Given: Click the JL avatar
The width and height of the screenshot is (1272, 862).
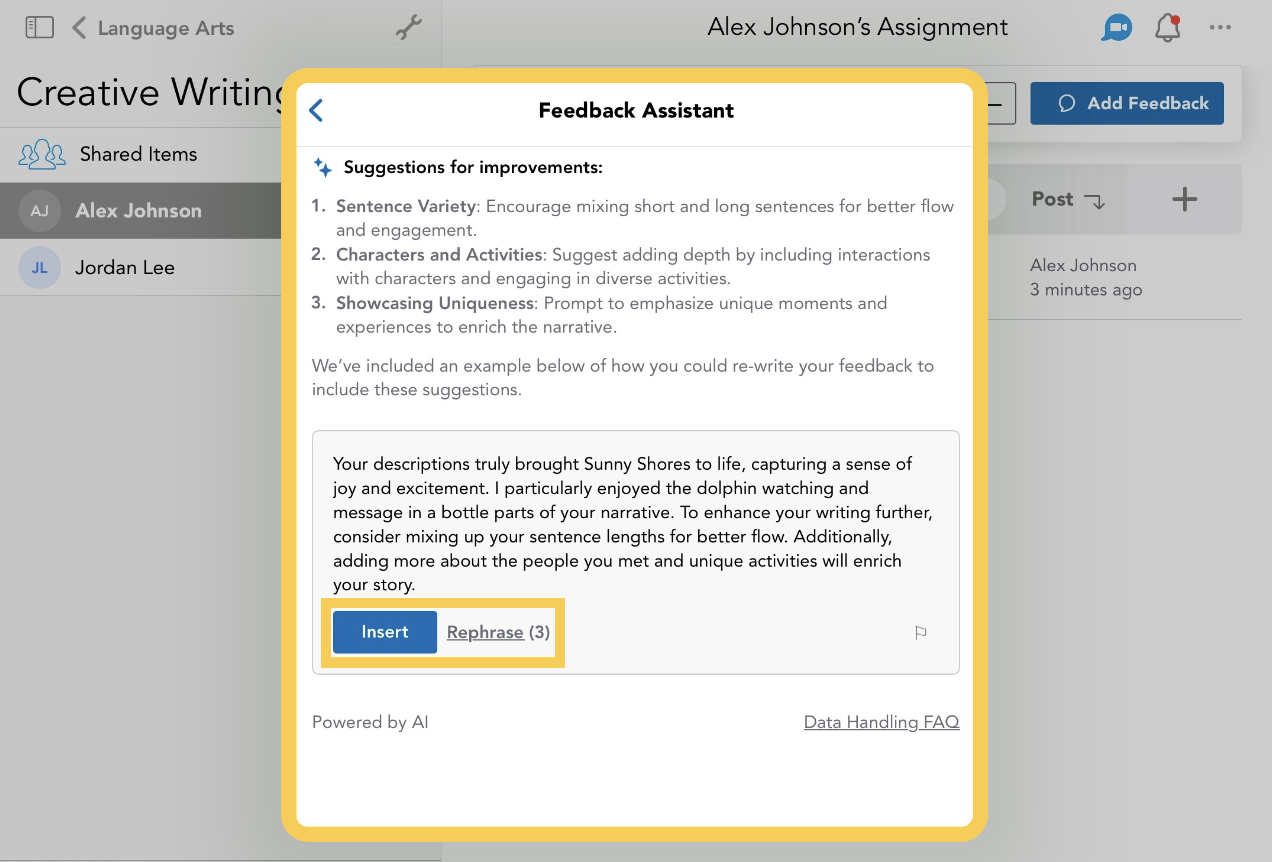Looking at the screenshot, I should 39,267.
